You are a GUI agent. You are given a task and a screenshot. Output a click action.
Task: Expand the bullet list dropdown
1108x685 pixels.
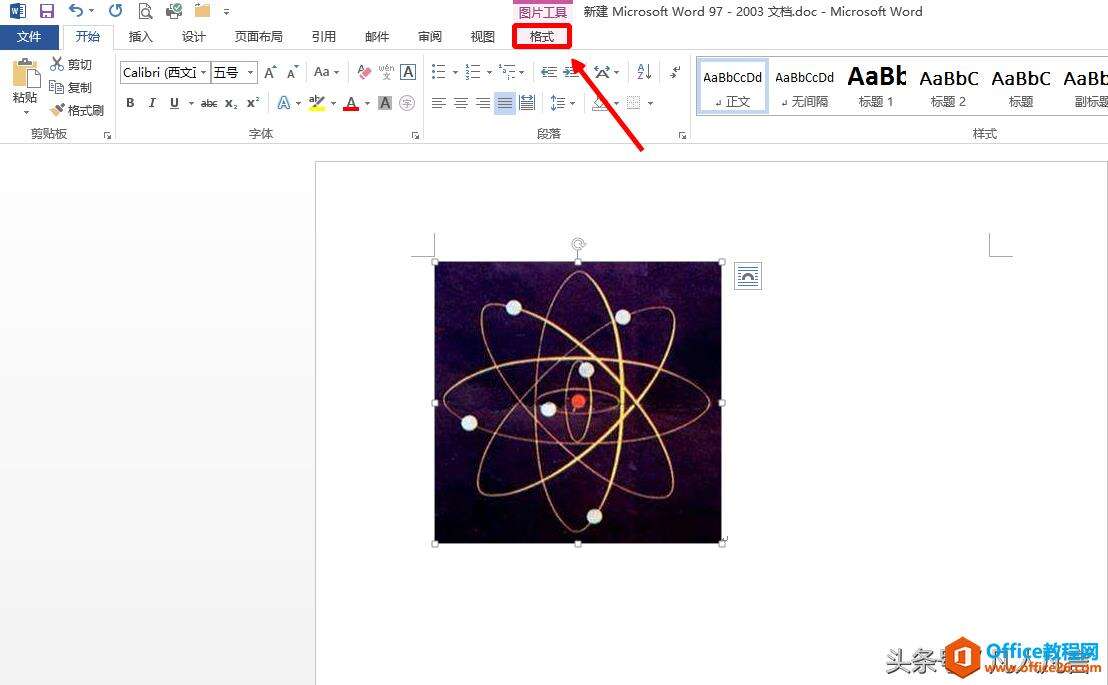[455, 72]
